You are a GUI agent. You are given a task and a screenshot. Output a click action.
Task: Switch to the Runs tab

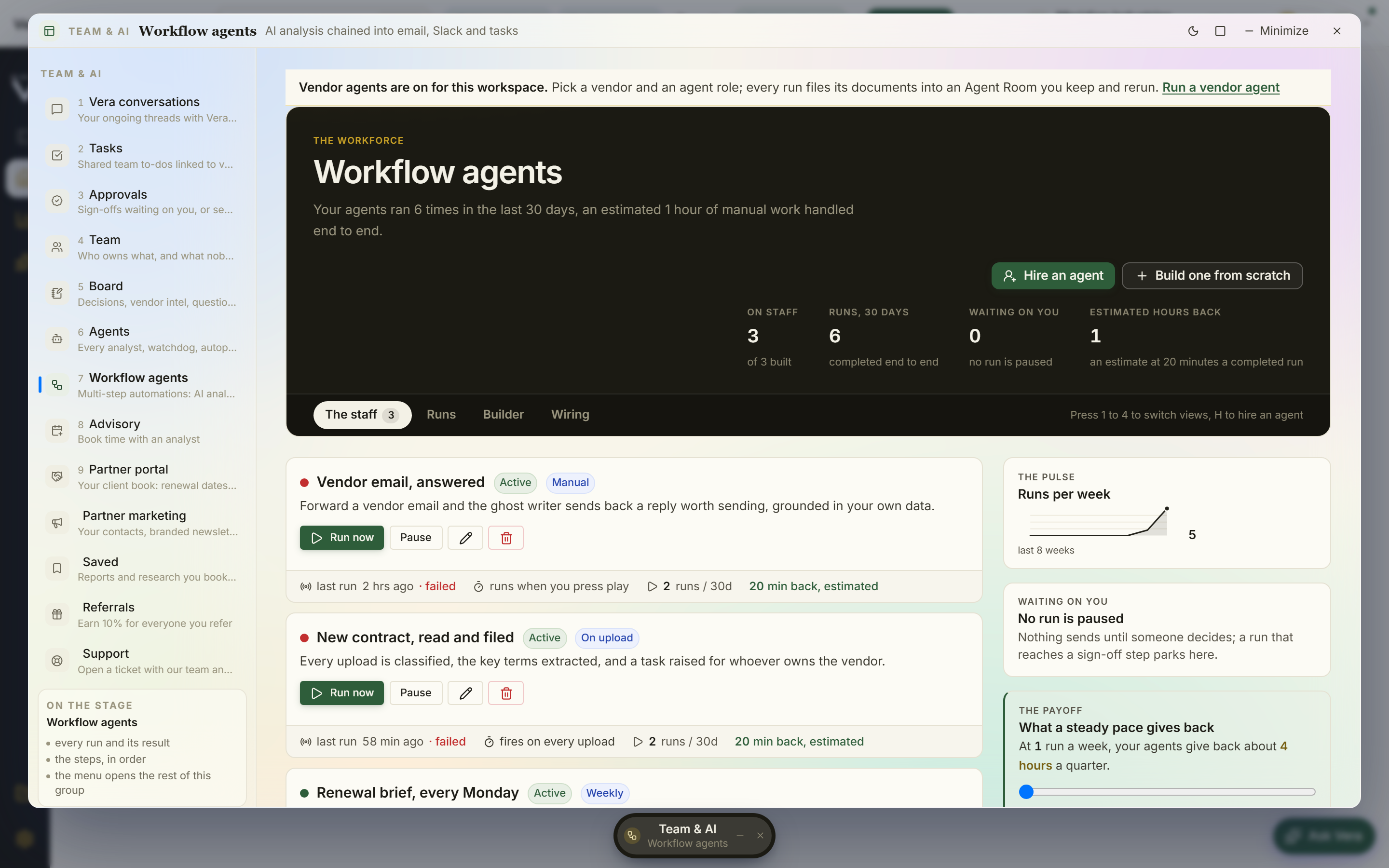pos(441,415)
